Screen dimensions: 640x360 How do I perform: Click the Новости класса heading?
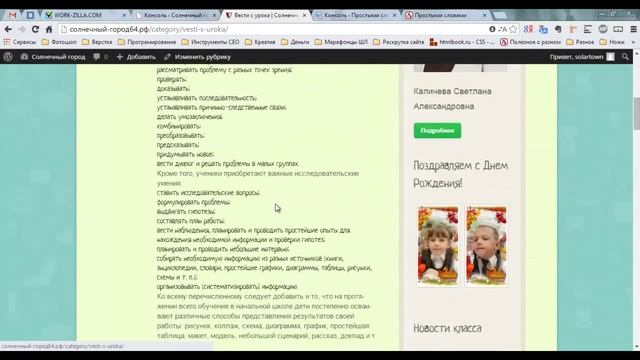click(x=447, y=328)
